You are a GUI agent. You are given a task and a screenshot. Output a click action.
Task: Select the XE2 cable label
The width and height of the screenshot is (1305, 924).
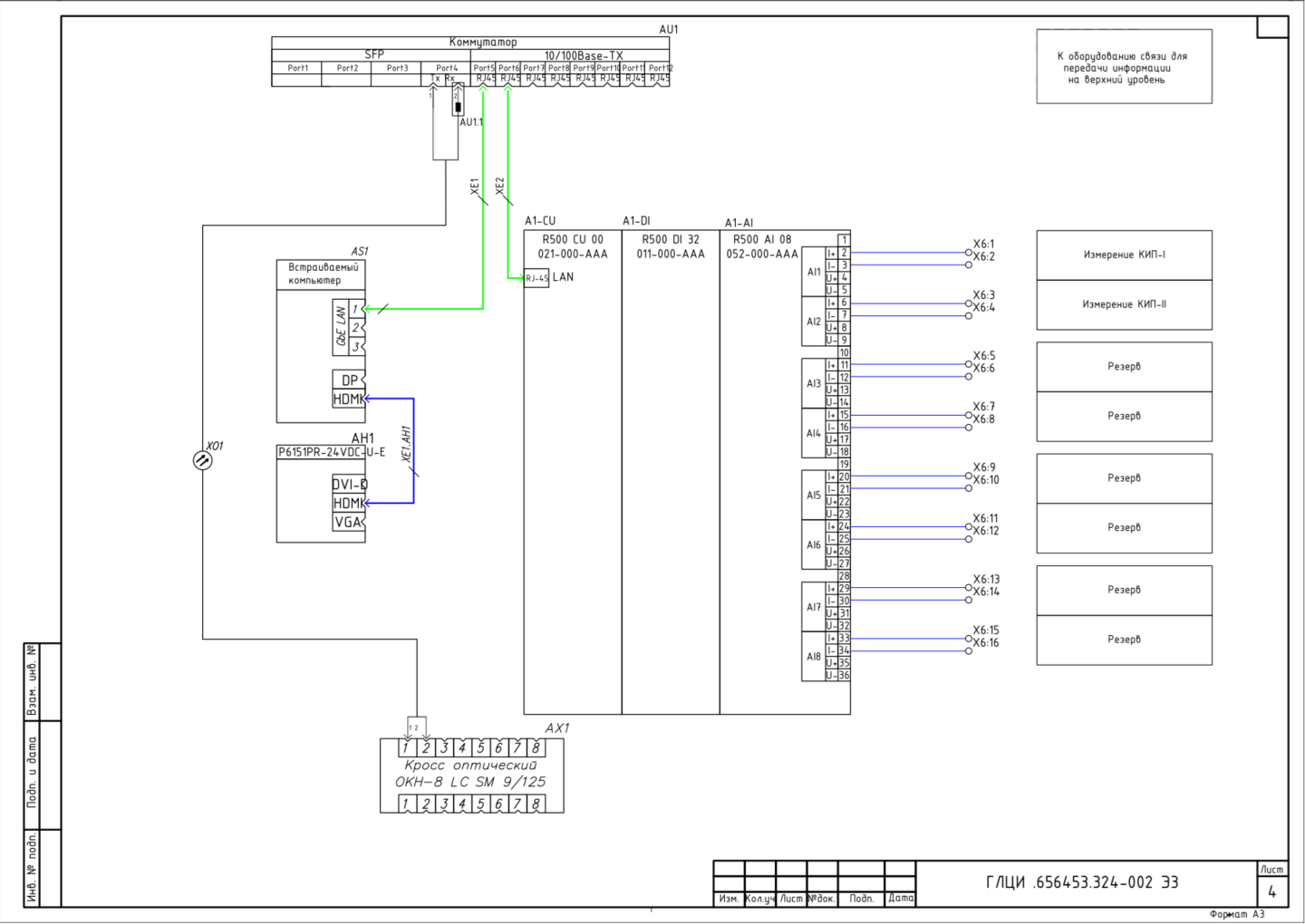point(499,187)
